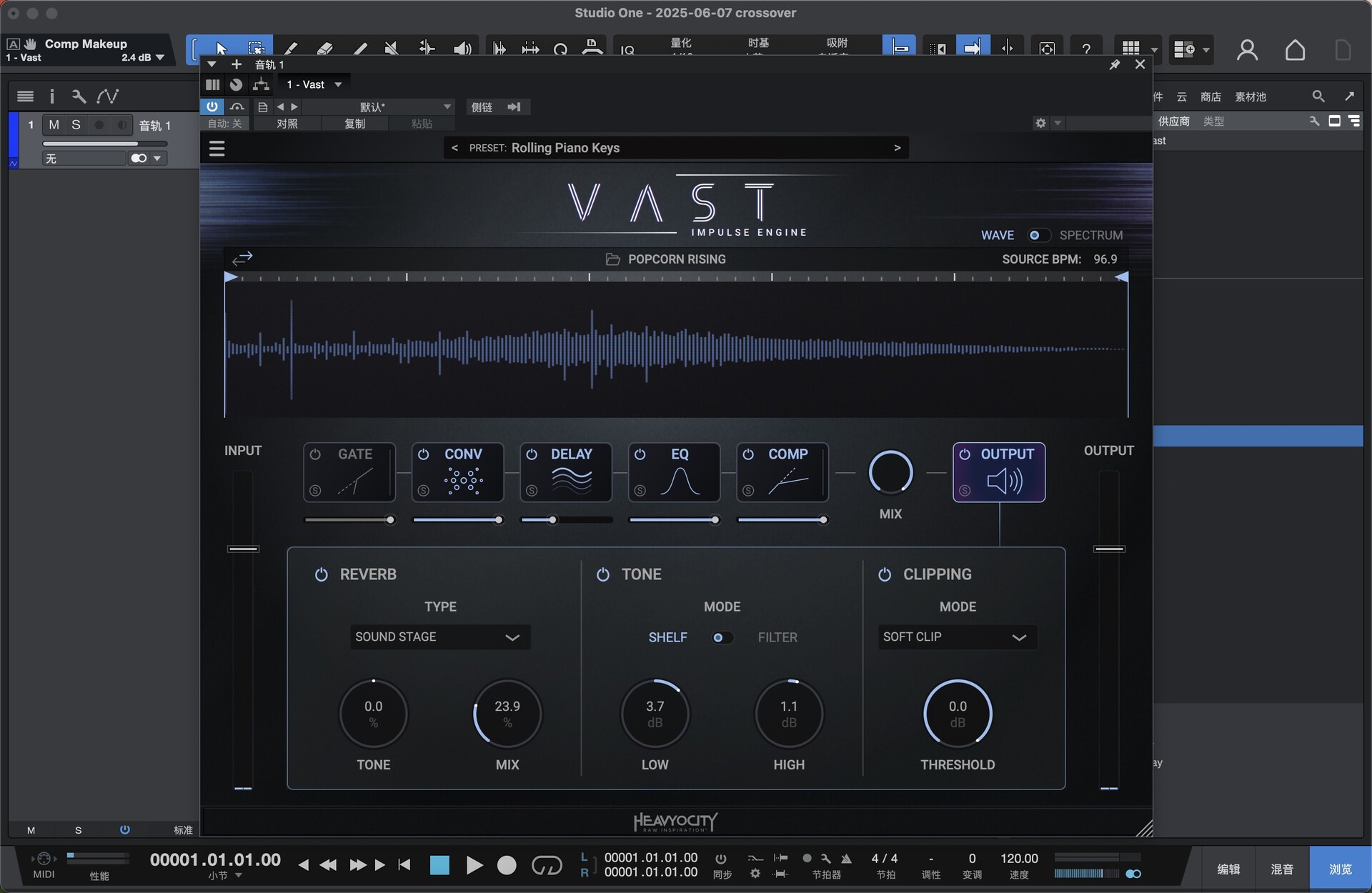This screenshot has width=1372, height=893.
Task: Click the 复制 copy button
Action: click(x=354, y=124)
